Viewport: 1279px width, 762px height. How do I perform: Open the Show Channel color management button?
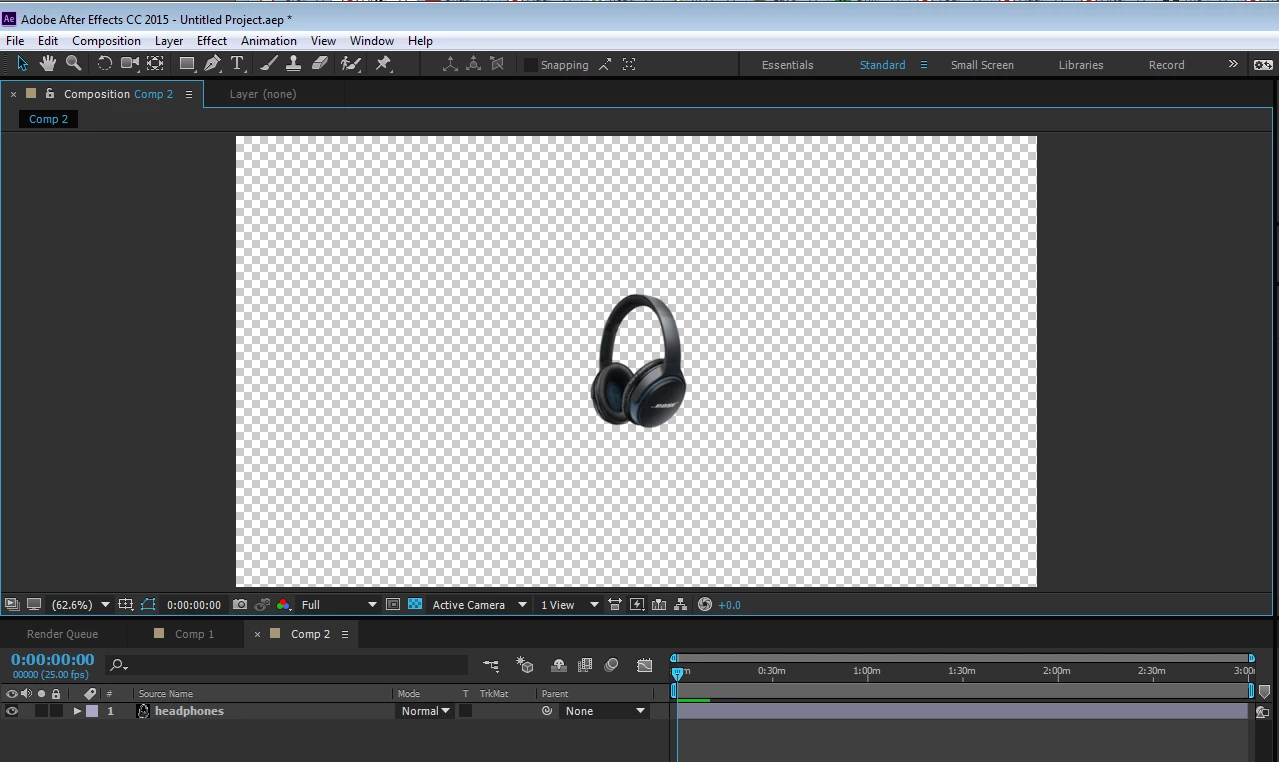pos(284,604)
